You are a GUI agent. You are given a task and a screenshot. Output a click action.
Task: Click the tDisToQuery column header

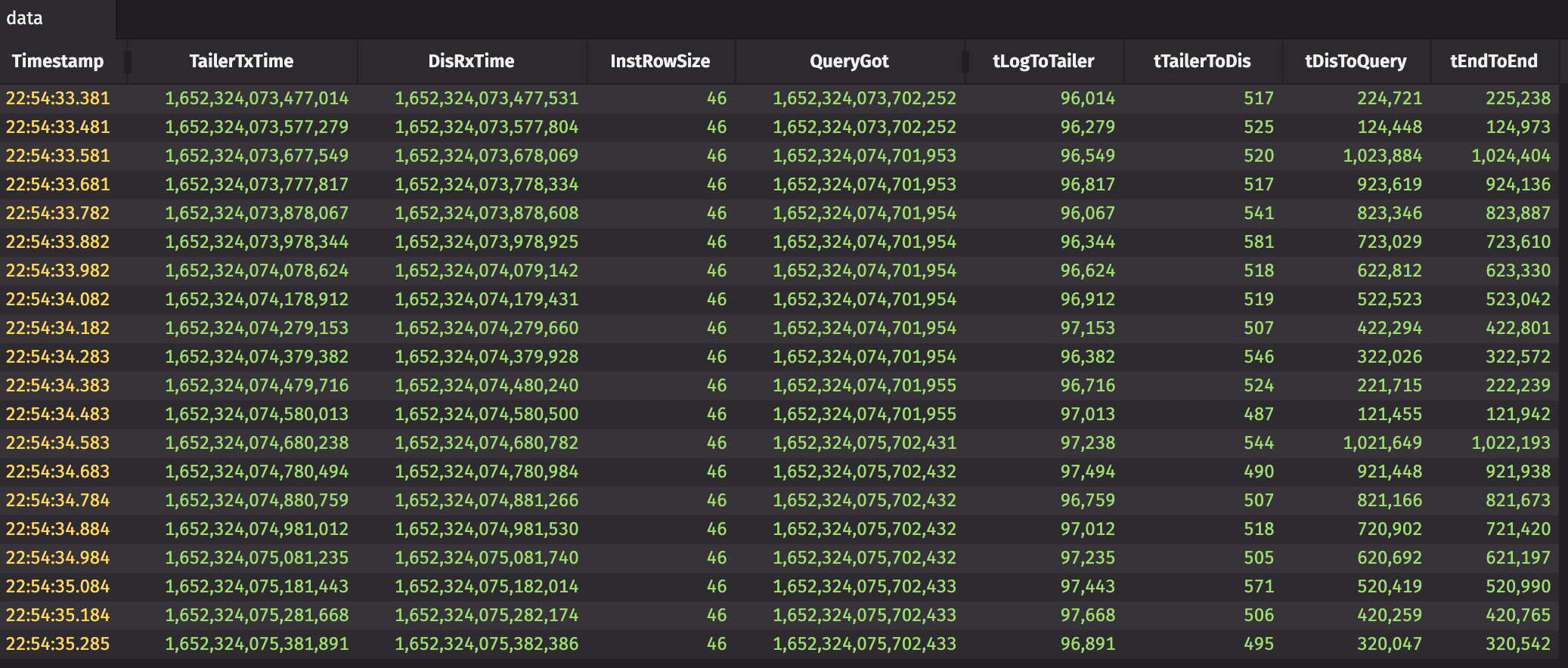(x=1356, y=61)
